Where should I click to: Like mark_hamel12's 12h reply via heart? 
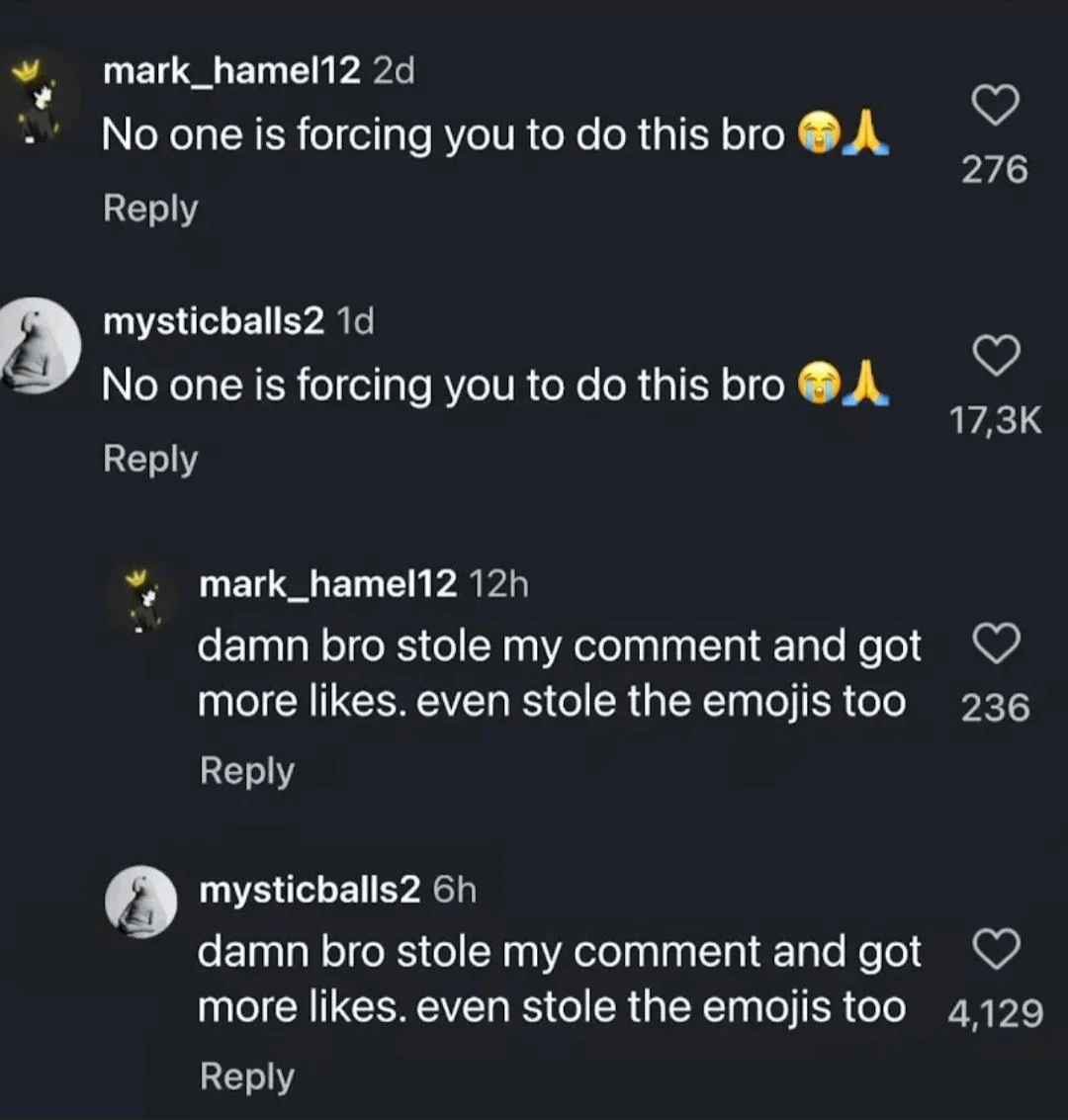tap(995, 645)
